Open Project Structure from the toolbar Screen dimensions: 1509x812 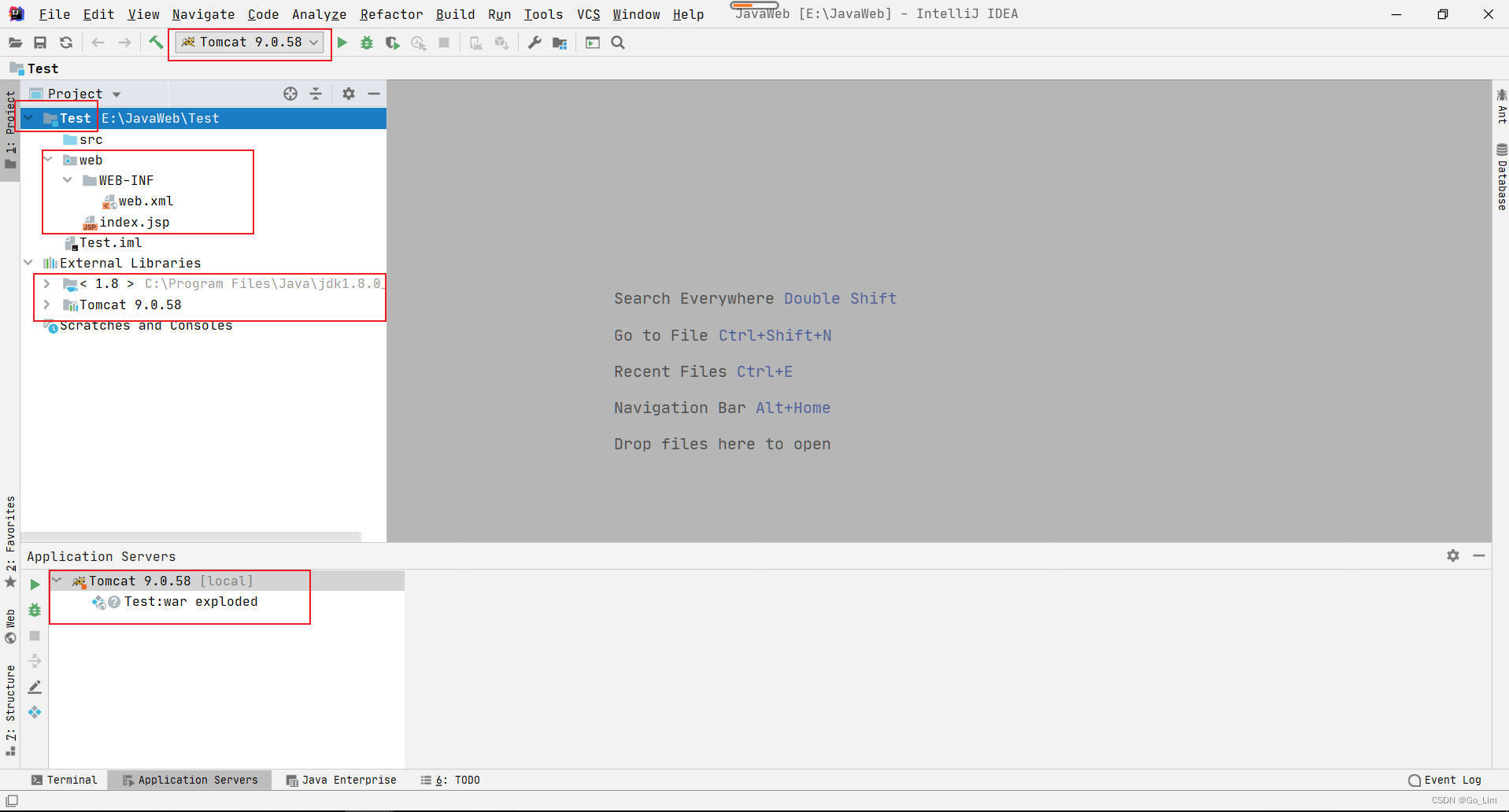click(x=560, y=42)
